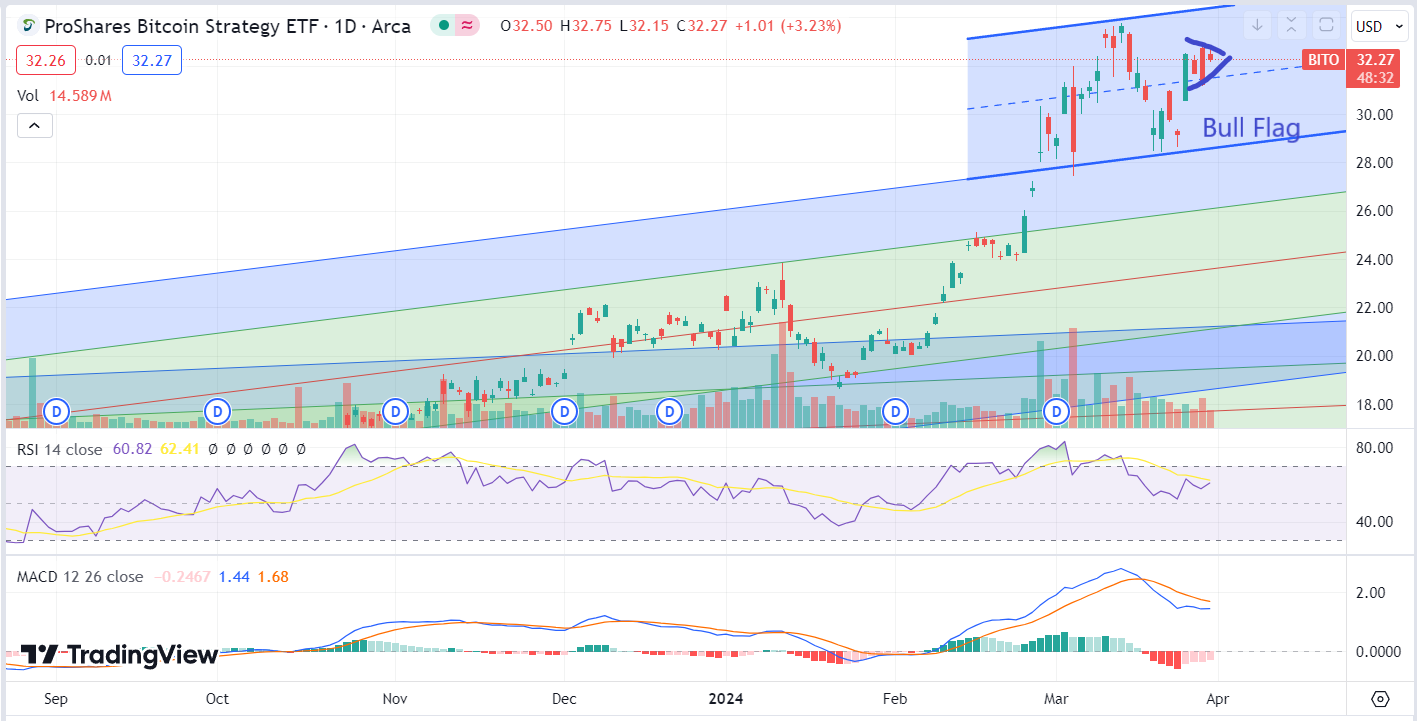The width and height of the screenshot is (1417, 721).
Task: Click the TradingView logo
Action: [x=119, y=655]
